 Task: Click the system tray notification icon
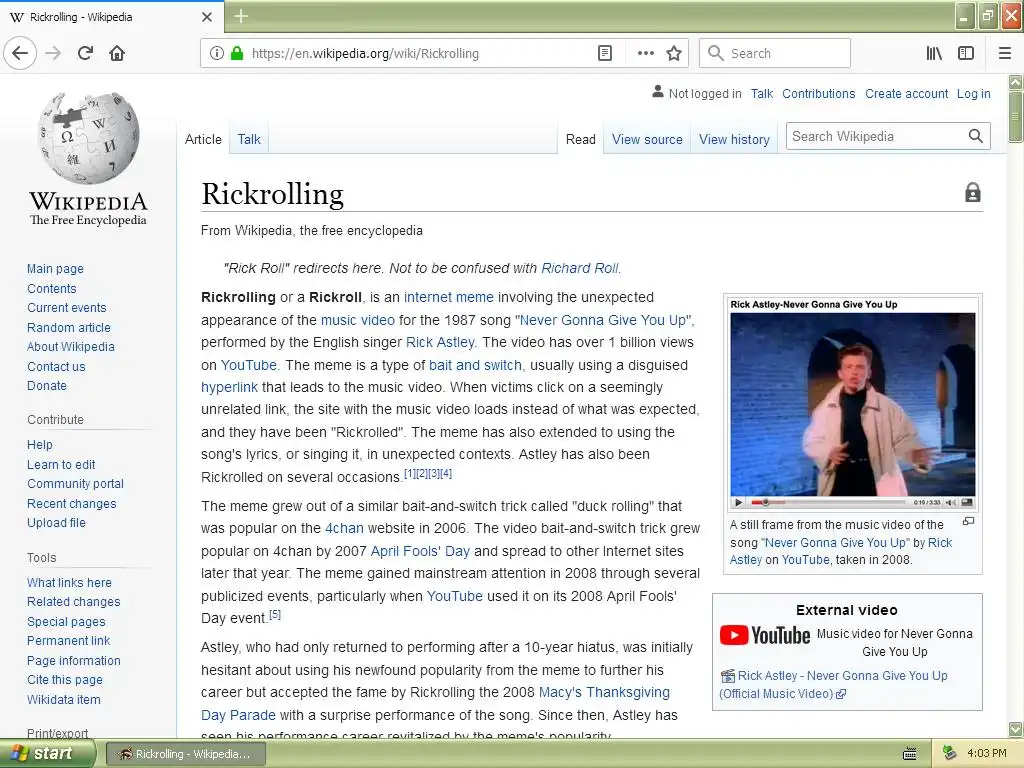(x=950, y=753)
